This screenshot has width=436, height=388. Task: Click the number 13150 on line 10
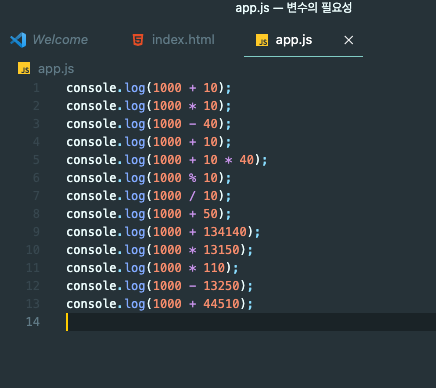[221, 250]
